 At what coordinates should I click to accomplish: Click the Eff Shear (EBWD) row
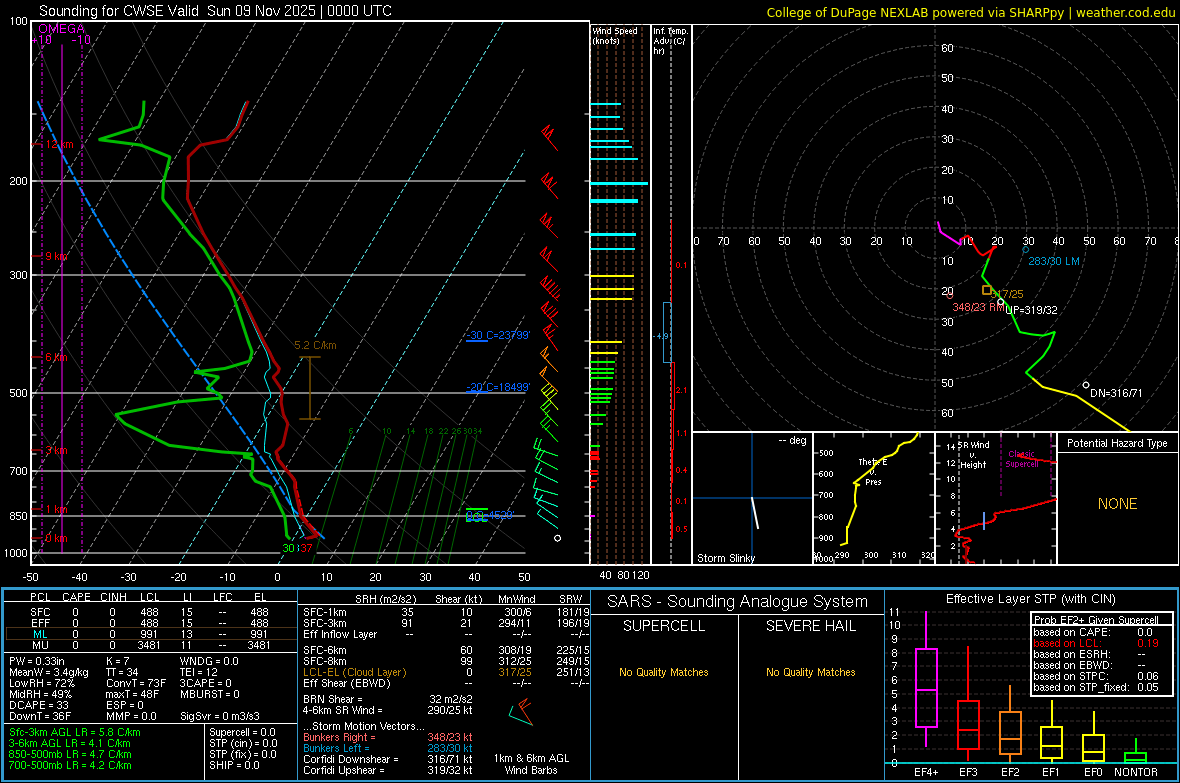pos(446,683)
